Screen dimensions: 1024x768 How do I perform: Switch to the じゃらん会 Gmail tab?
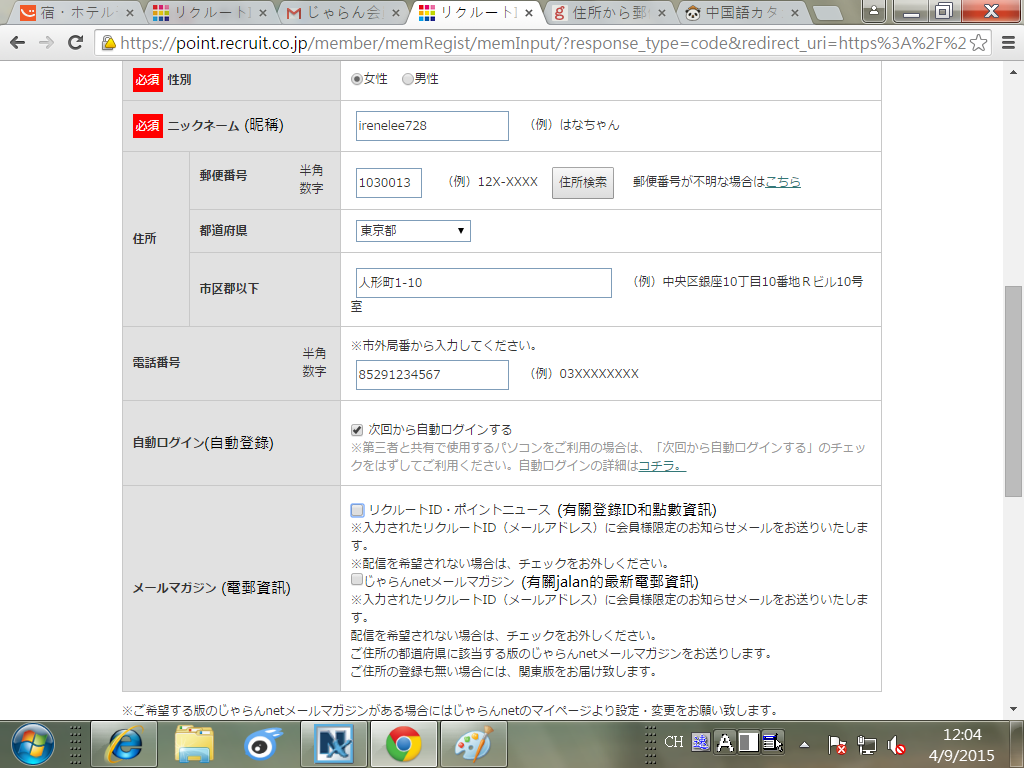click(x=343, y=12)
